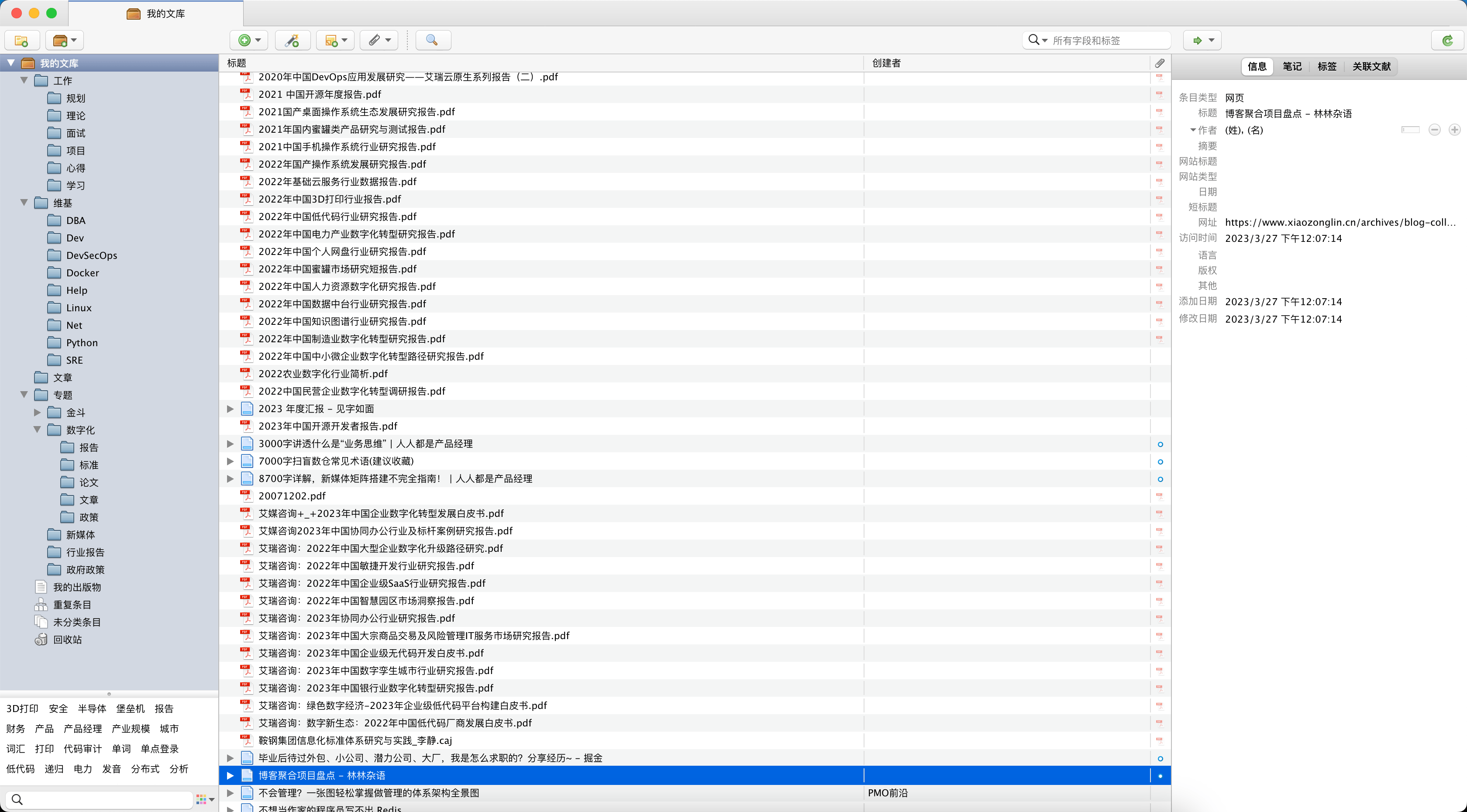Switch to the 关联文献 tab
Viewport: 1467px width, 812px height.
pyautogui.click(x=1371, y=67)
